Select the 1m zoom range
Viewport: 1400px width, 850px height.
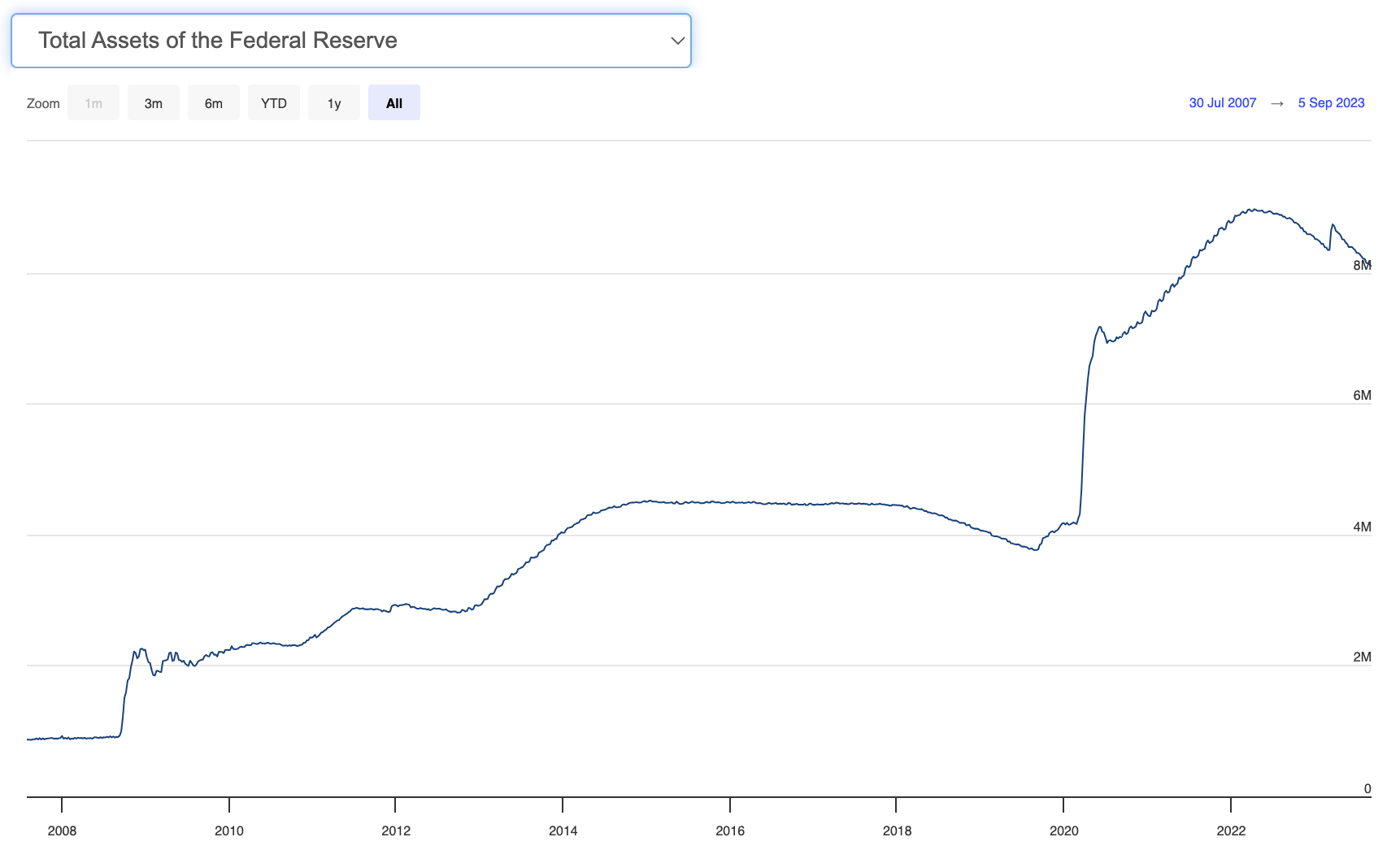[x=93, y=103]
